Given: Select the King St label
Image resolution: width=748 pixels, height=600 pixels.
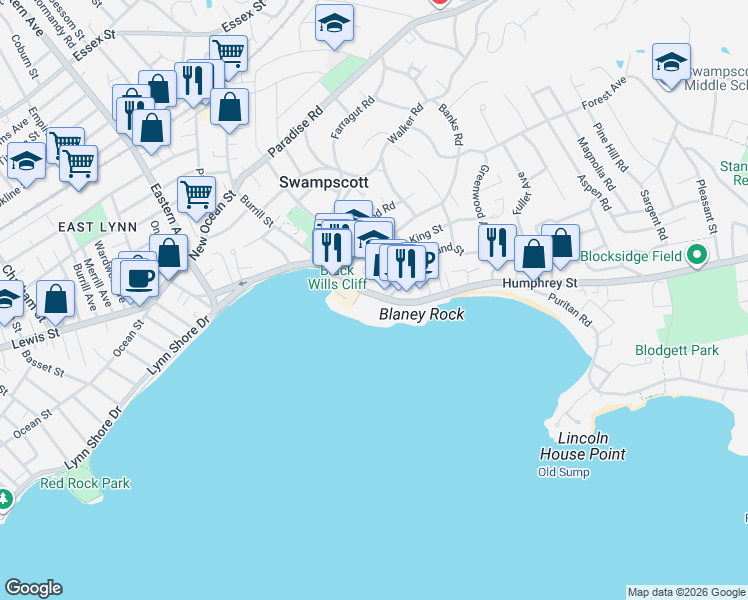Looking at the screenshot, I should point(426,234).
